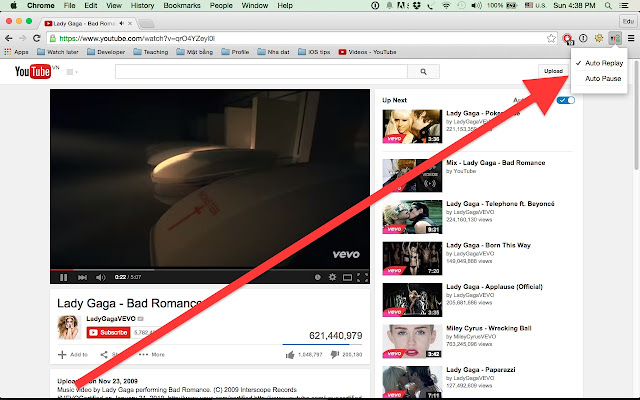Click the LadyGagaVEVO channel avatar
Screen dimensions: 640x400
point(69,327)
